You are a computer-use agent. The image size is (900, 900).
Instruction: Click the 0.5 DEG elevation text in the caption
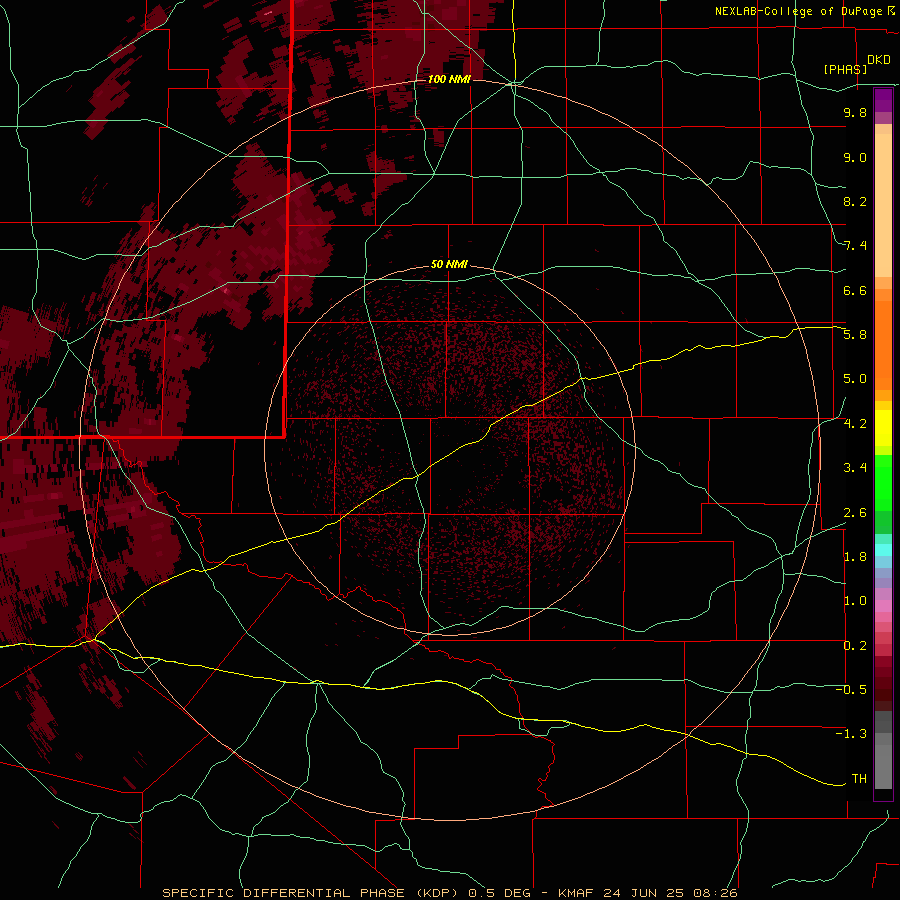[x=500, y=893]
